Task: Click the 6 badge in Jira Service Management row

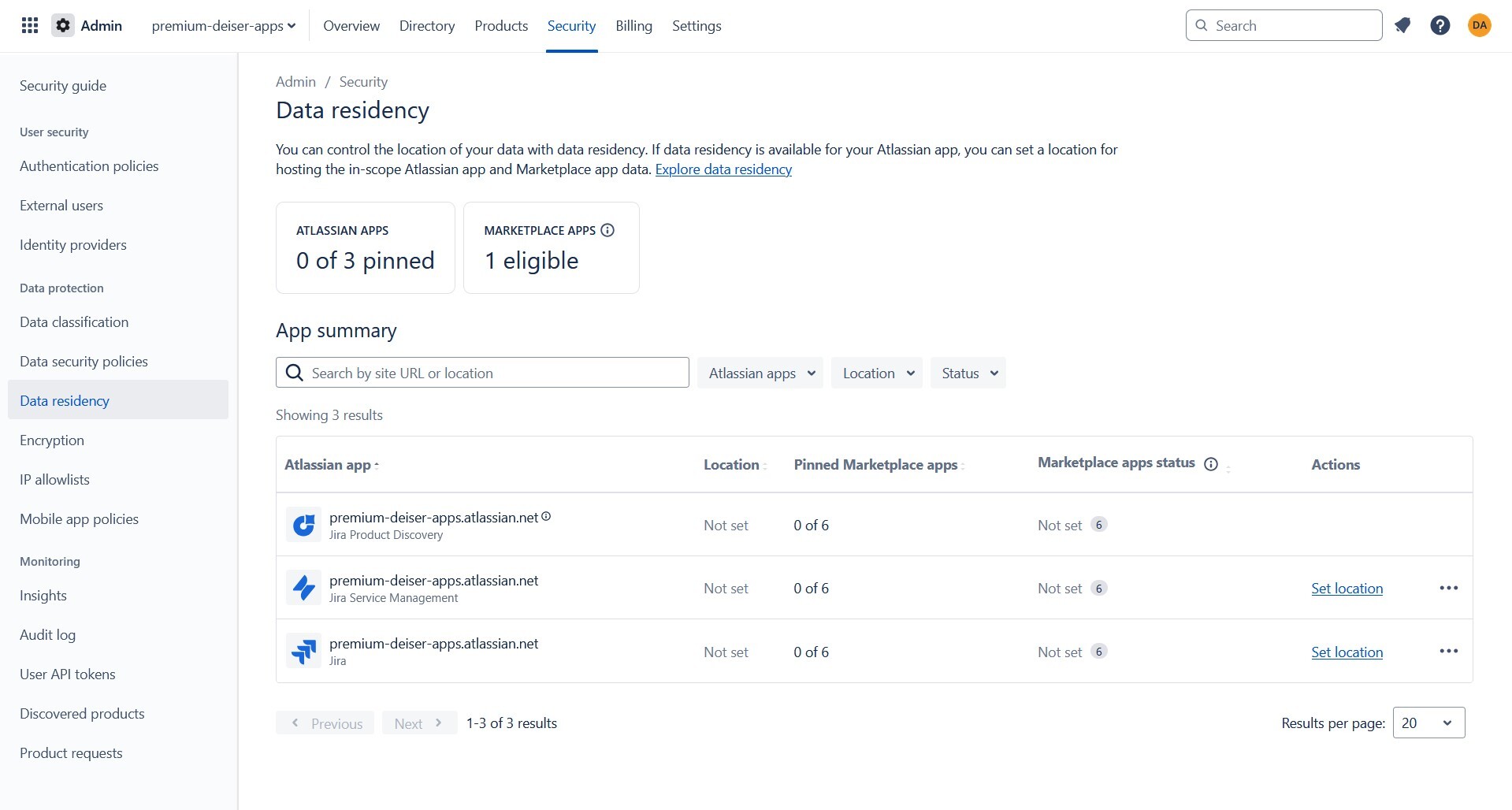Action: click(1099, 588)
